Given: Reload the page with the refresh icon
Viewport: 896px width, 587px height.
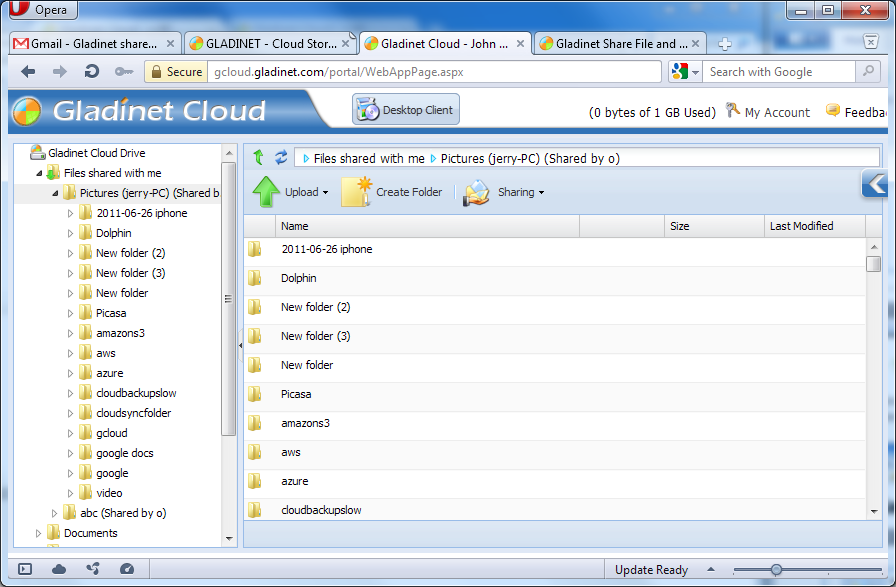Looking at the screenshot, I should (x=91, y=71).
